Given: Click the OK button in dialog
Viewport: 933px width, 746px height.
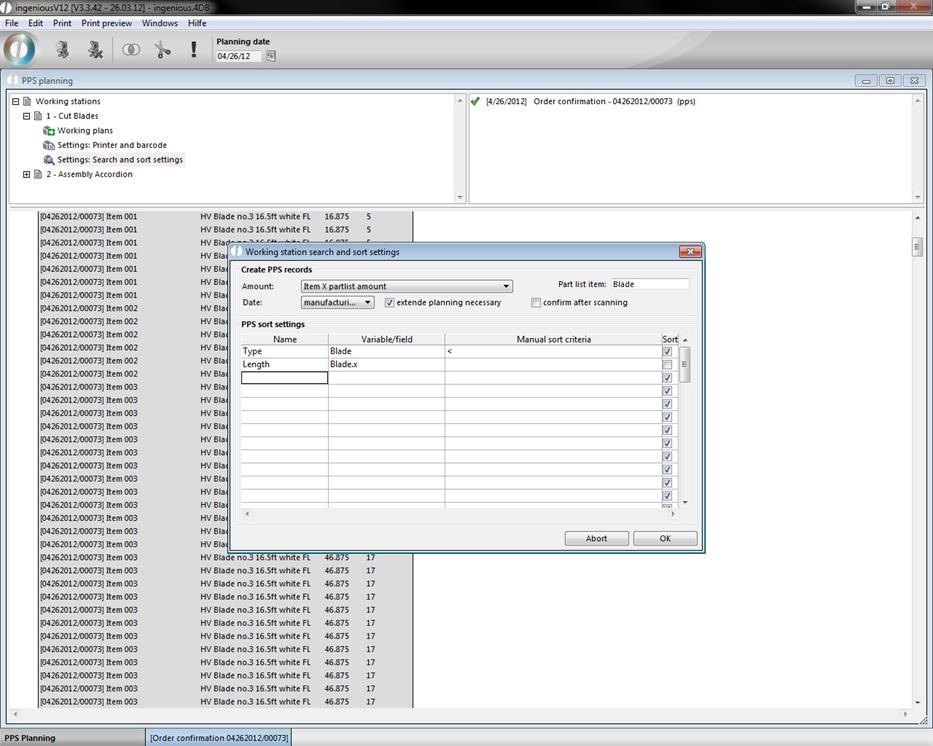Looking at the screenshot, I should pos(665,538).
